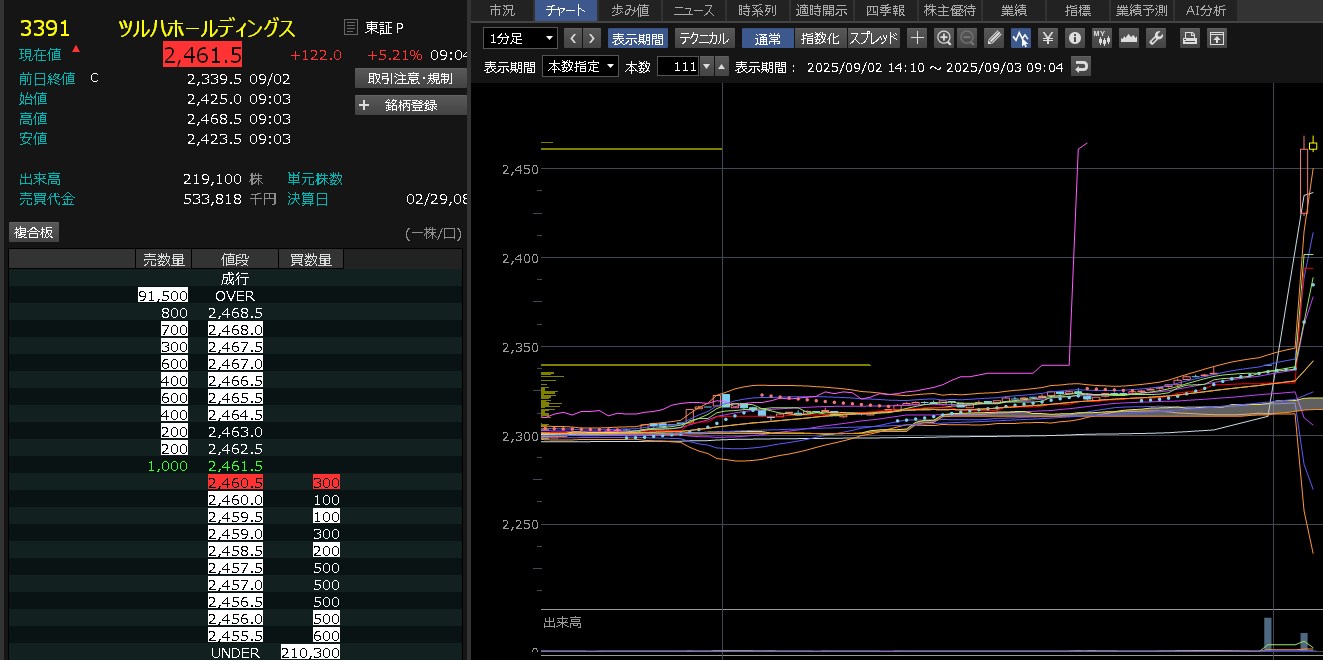The height and width of the screenshot is (660, 1323).
Task: Click the red highlighted 2,460.5 bid price
Action: pyautogui.click(x=236, y=483)
